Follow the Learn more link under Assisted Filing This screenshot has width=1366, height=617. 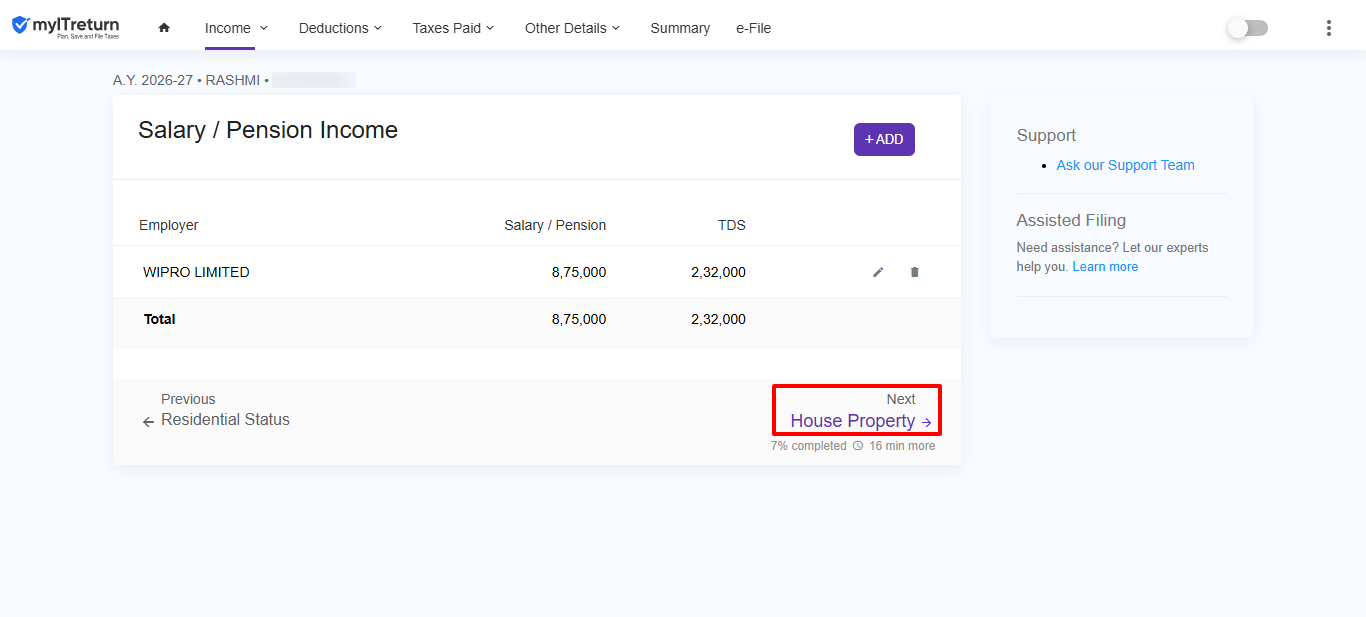pyautogui.click(x=1105, y=267)
